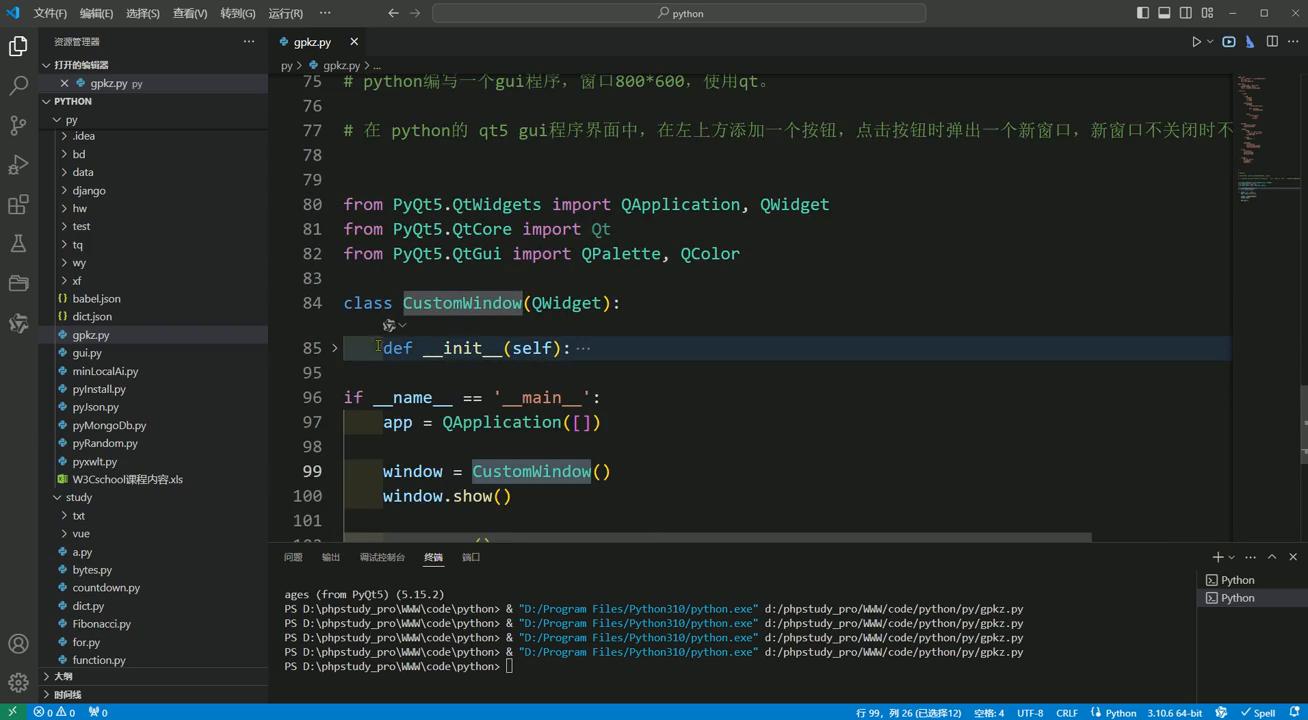The image size is (1308, 720).
Task: Select Python interpreter 3.10.6 64-bit
Action: click(1175, 712)
